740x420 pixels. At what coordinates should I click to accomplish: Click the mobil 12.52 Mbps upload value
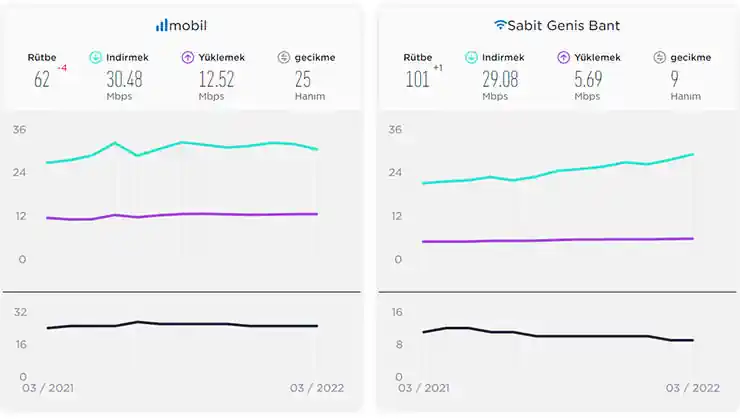click(215, 80)
